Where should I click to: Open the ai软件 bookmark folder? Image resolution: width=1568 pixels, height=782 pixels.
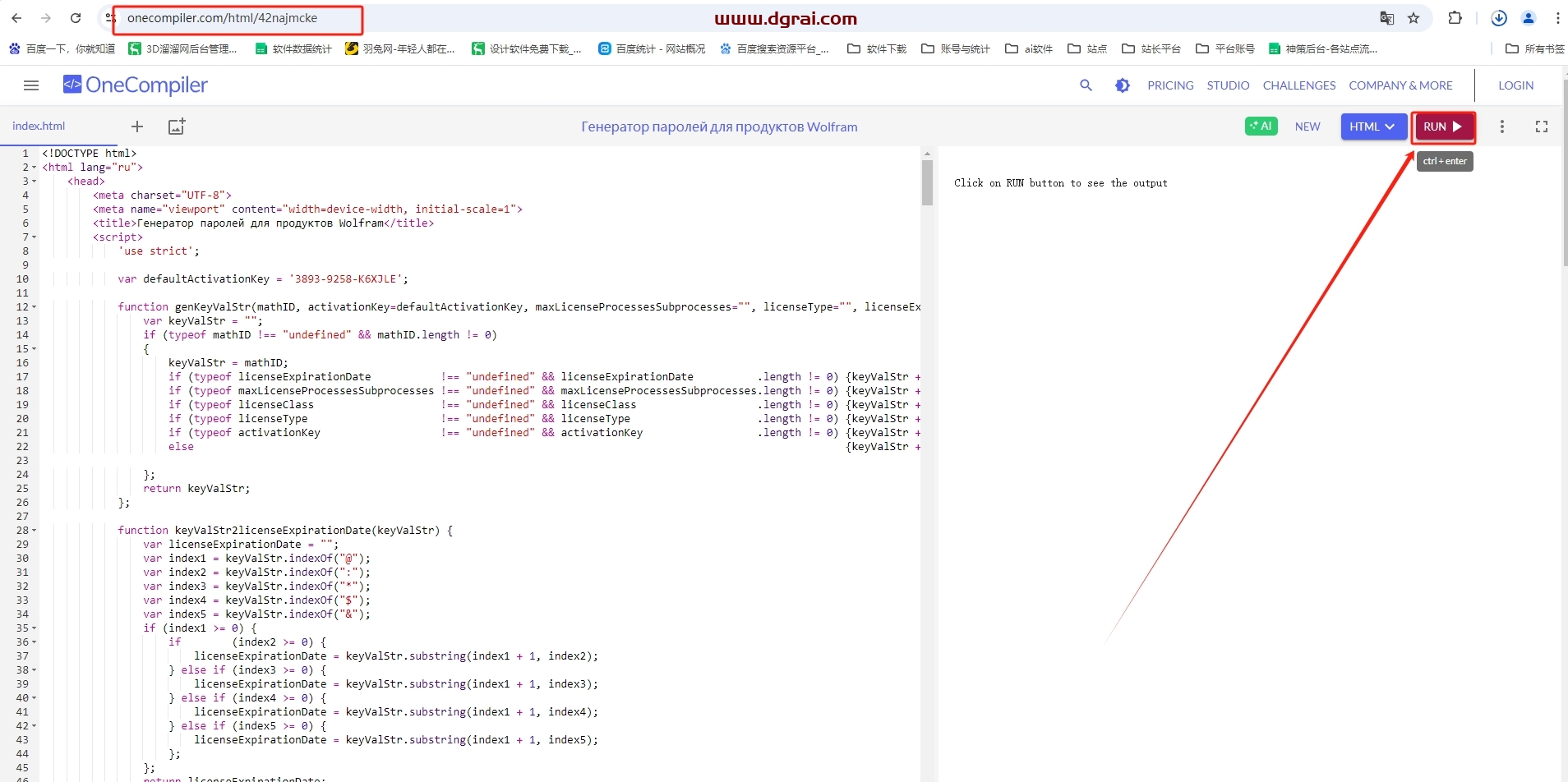coord(1029,49)
